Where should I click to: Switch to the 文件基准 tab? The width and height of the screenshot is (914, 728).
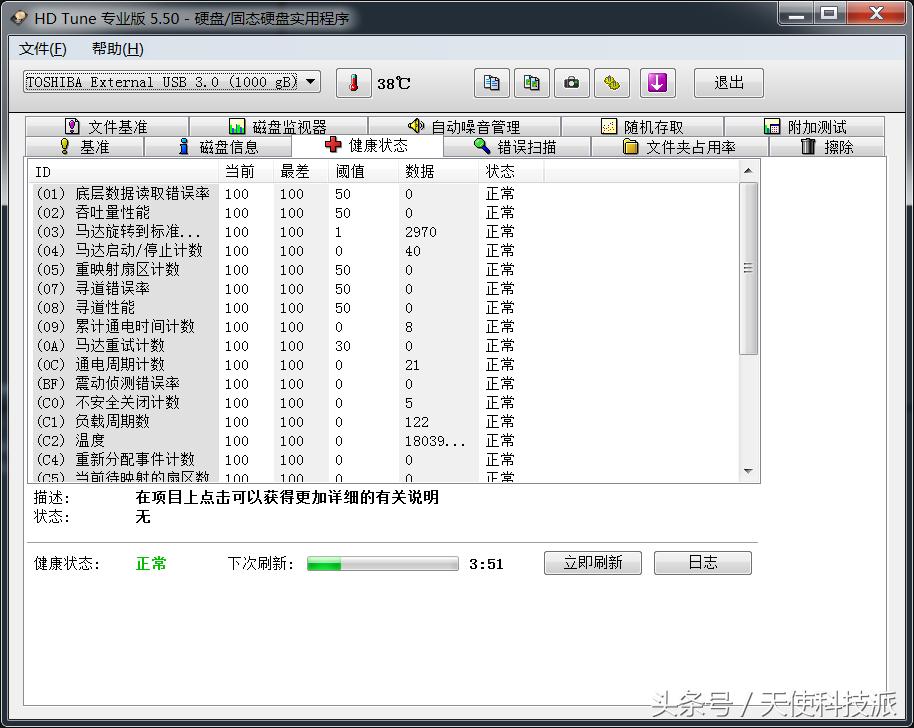[107, 126]
